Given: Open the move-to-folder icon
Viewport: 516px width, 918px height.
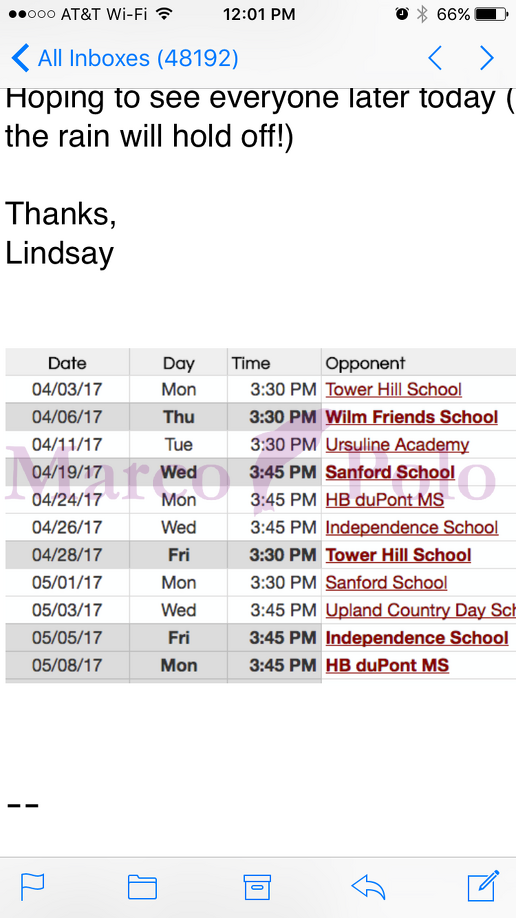Looking at the screenshot, I should (x=142, y=886).
